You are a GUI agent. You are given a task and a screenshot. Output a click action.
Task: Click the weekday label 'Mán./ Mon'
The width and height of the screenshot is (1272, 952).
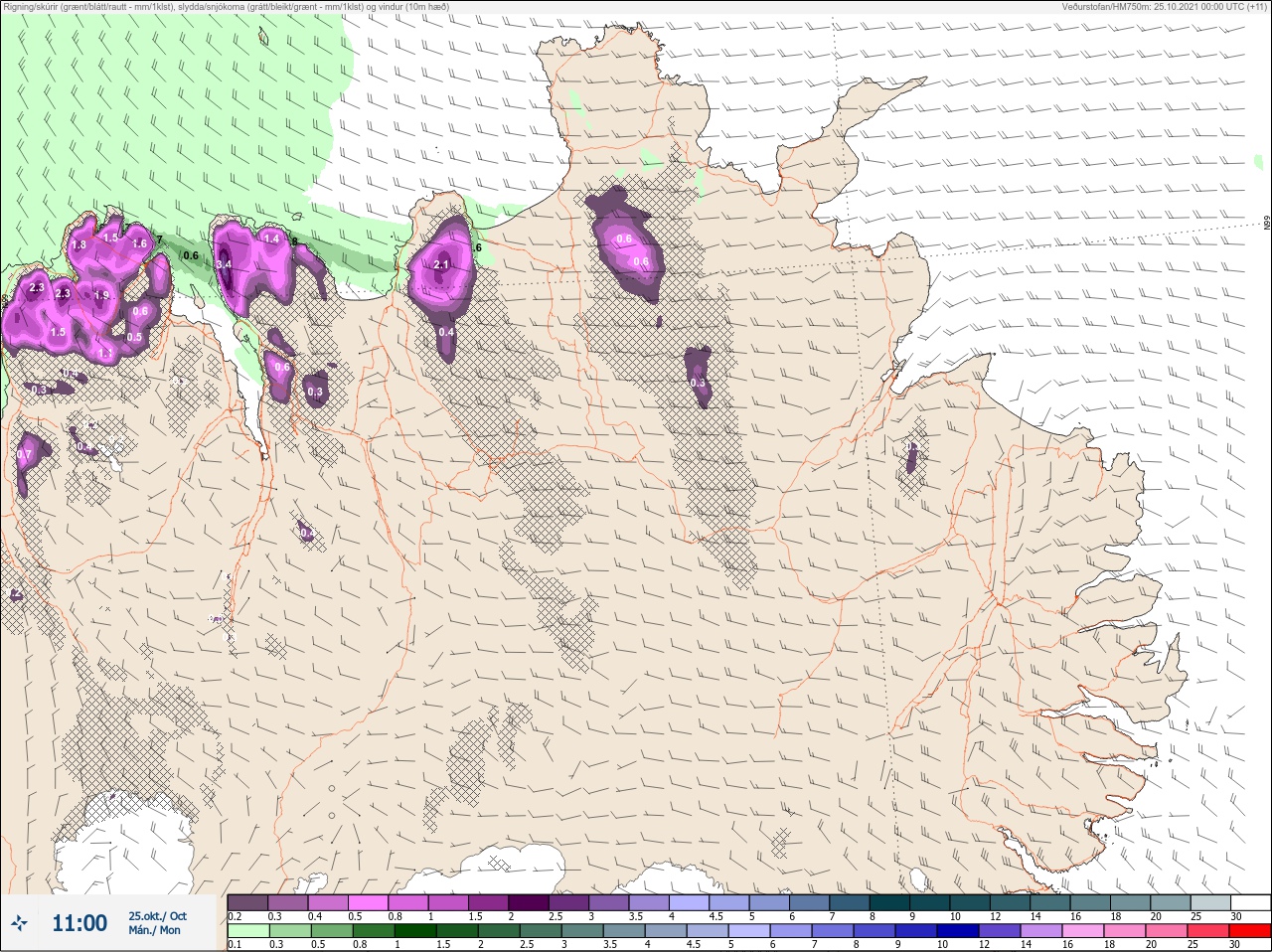155,931
